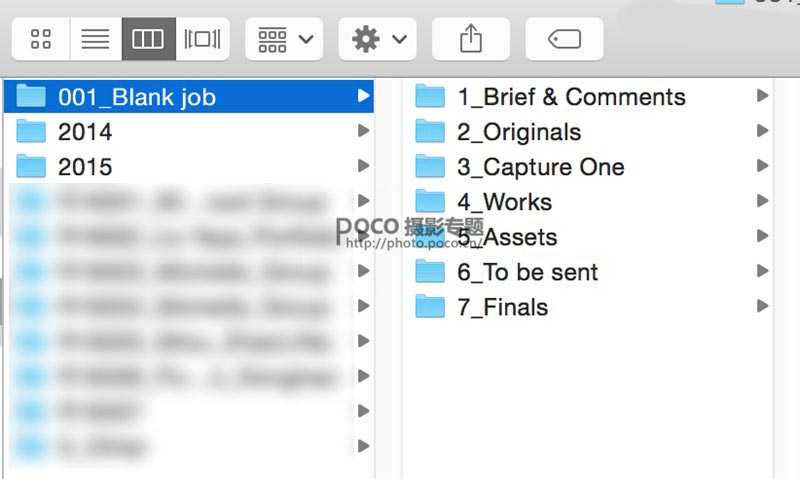Expand the 5_Assets folder arrow
Viewport: 800px width, 479px height.
(763, 237)
